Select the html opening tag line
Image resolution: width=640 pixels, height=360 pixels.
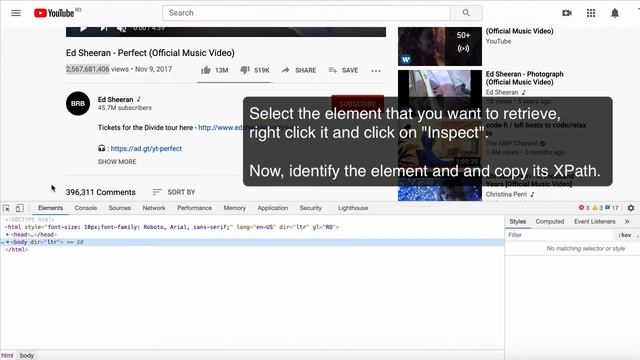point(172,227)
